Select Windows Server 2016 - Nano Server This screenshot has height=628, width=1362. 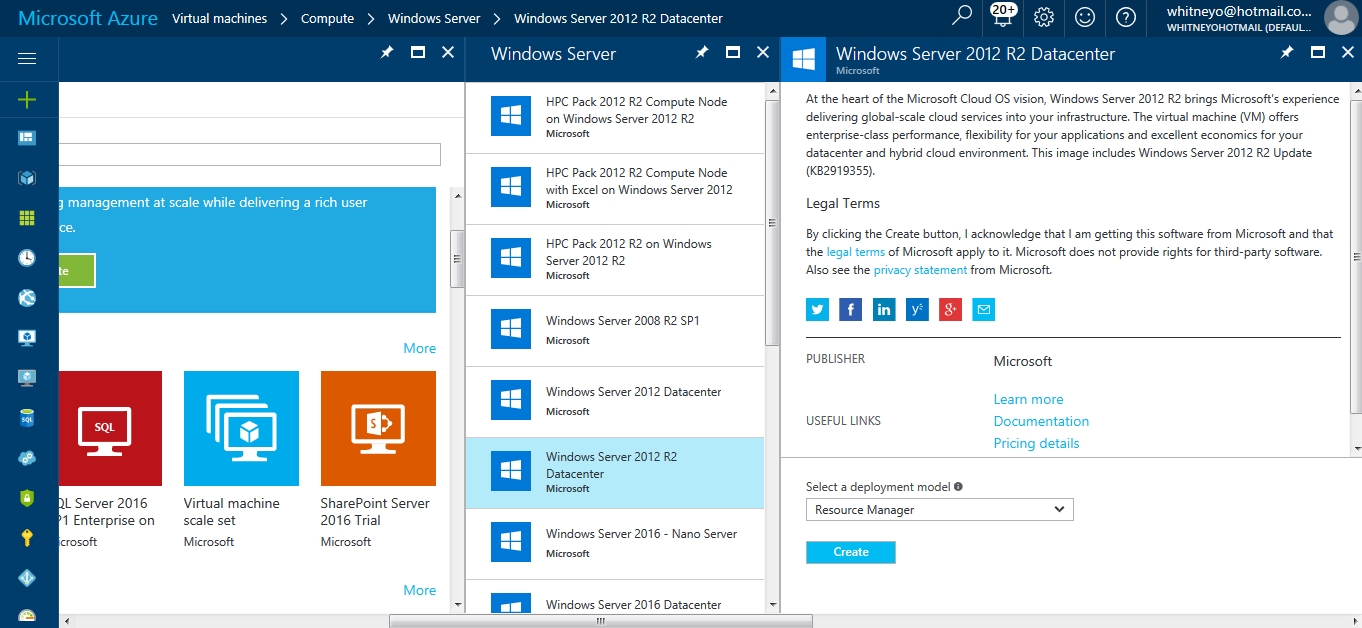(x=615, y=543)
